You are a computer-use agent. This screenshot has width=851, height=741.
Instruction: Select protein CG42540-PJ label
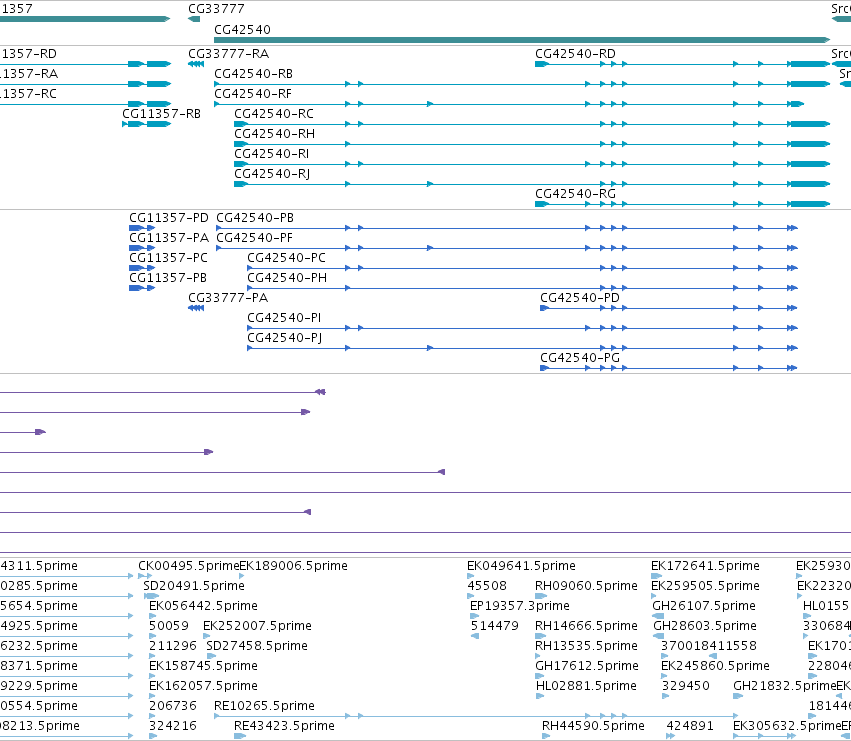click(285, 338)
